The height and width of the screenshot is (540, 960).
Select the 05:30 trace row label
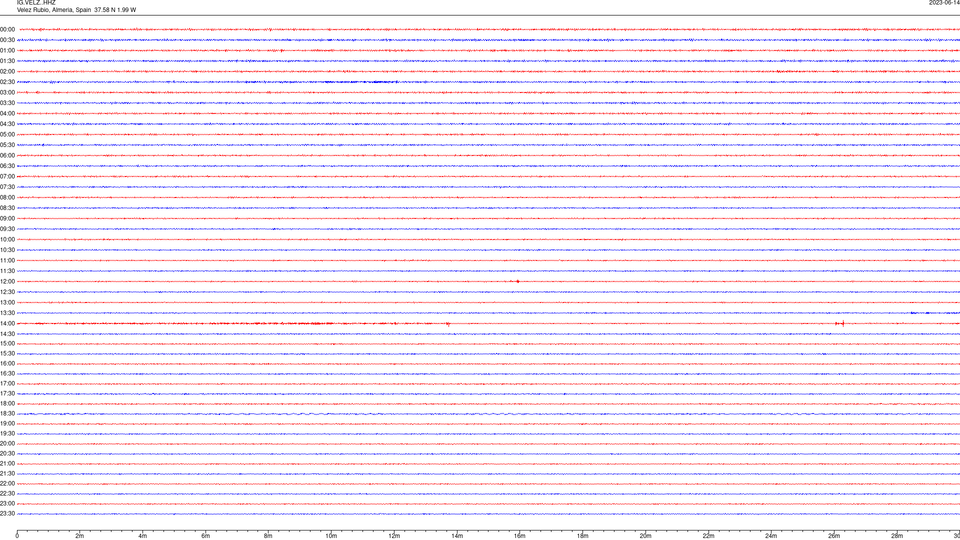(7, 145)
